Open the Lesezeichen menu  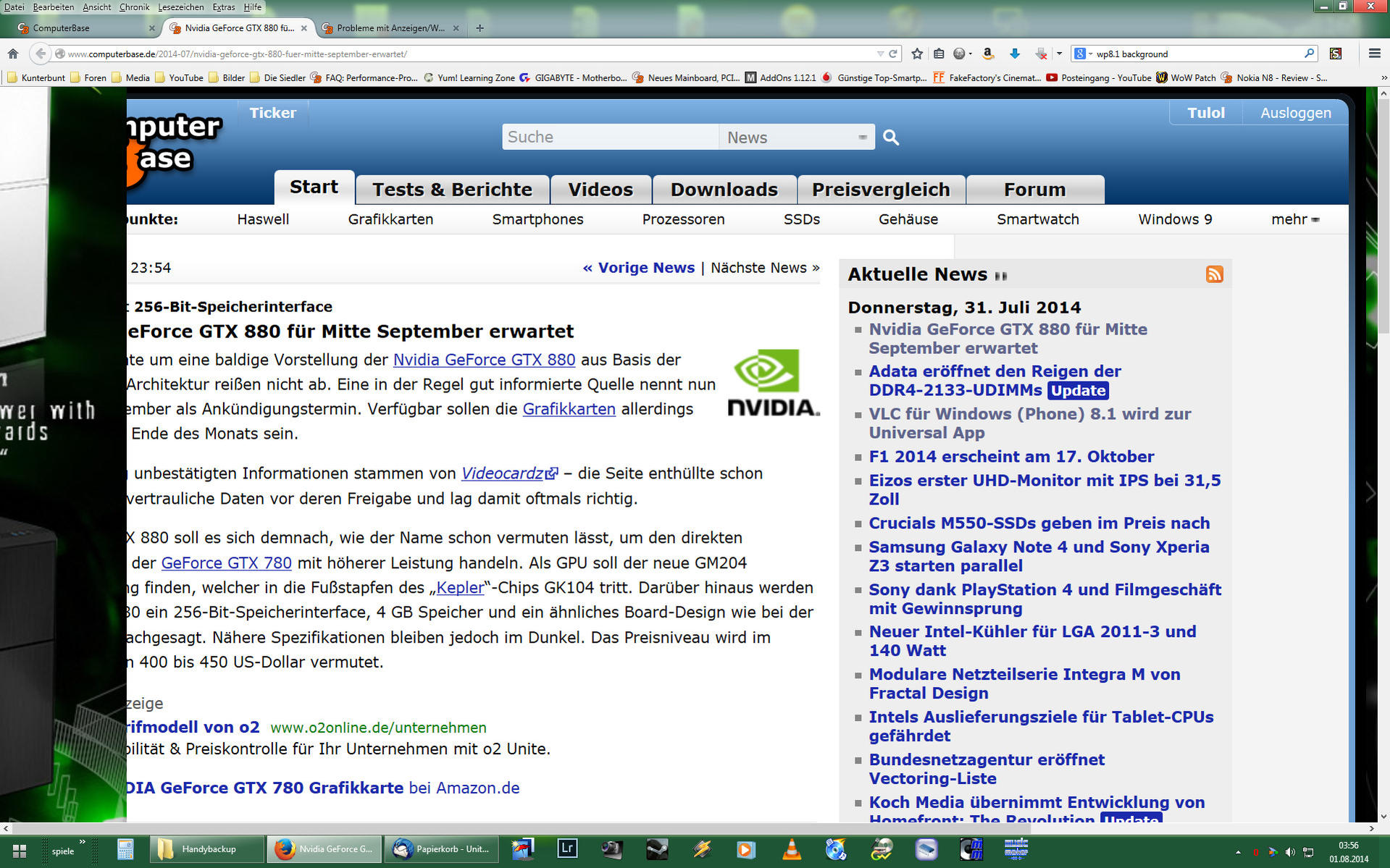(x=181, y=7)
